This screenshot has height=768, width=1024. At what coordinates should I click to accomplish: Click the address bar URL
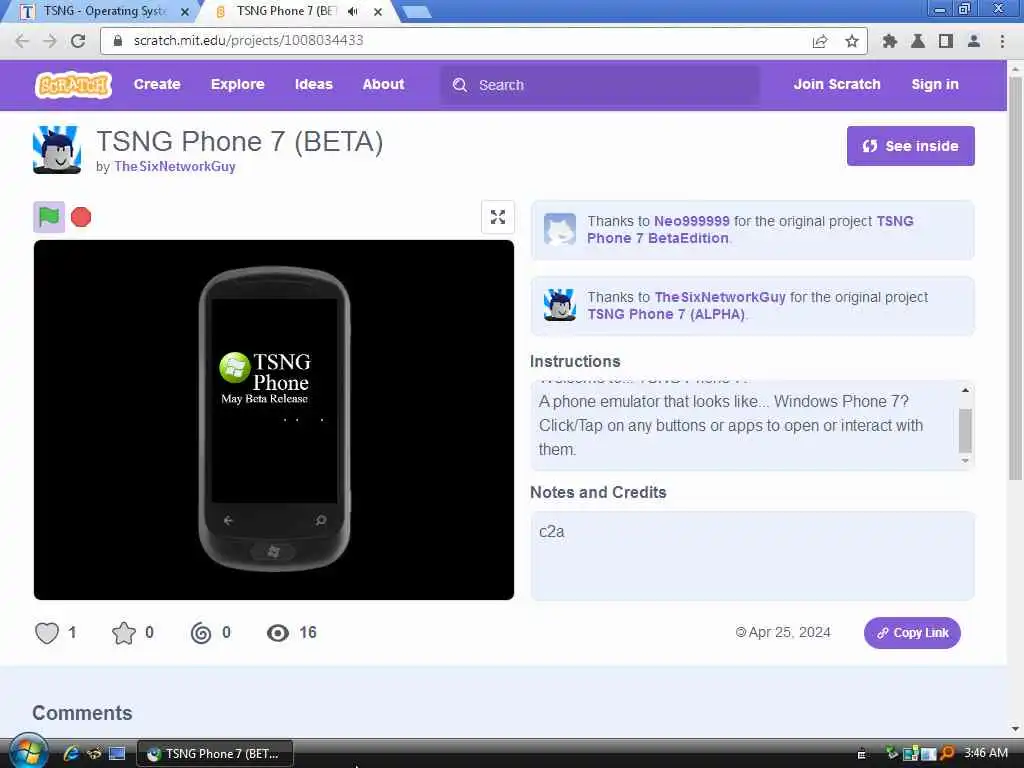pos(248,40)
